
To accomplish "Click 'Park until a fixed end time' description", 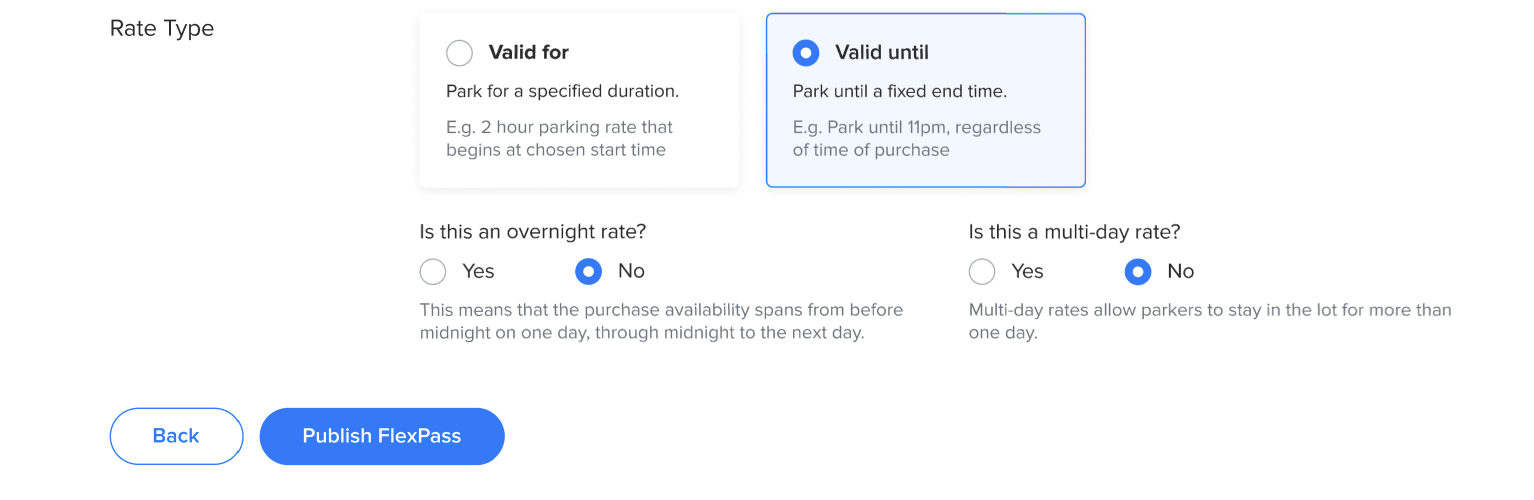I will (899, 91).
